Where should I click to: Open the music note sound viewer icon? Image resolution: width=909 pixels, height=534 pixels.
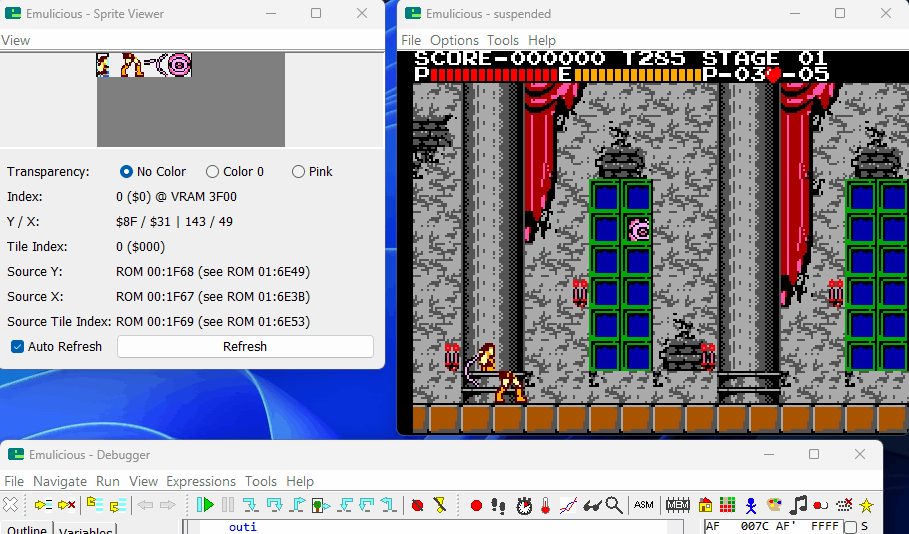click(x=798, y=505)
